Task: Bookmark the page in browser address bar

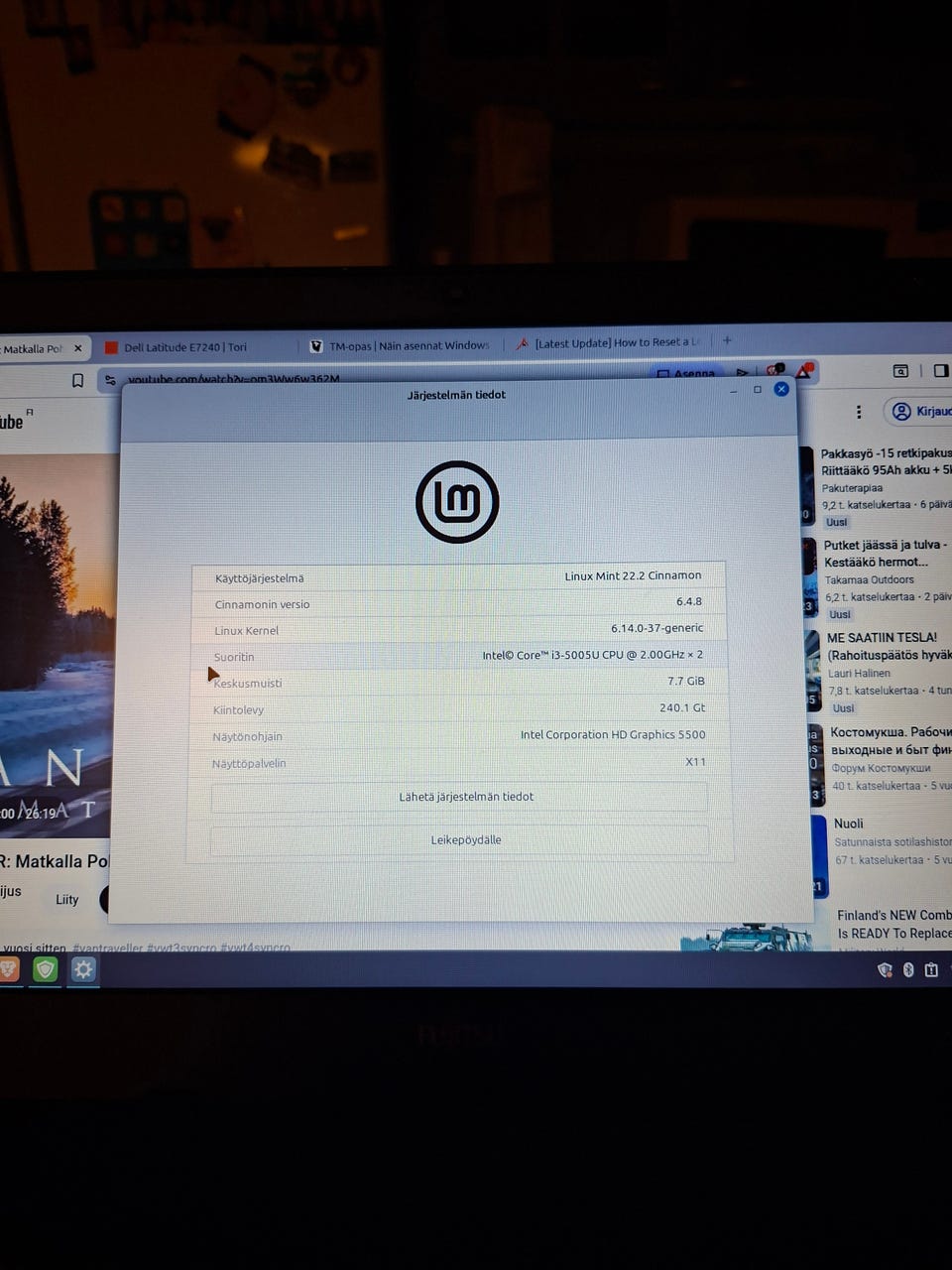Action: [77, 380]
